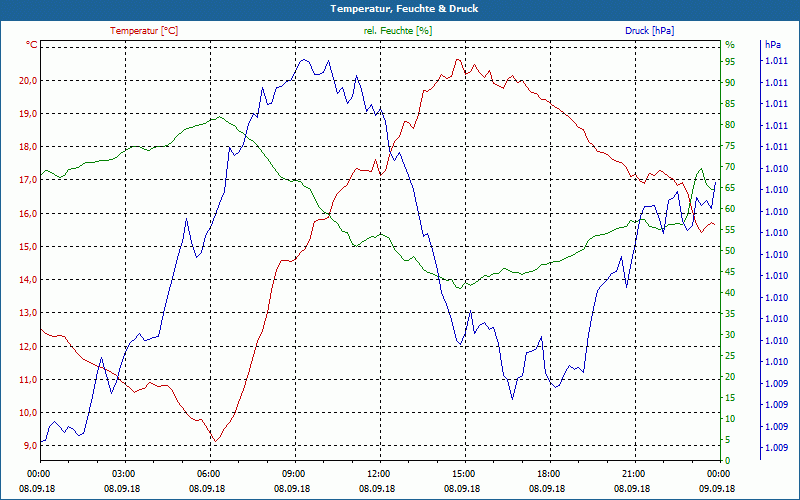Click the 09.09.18 date label
Screen dimensions: 800x500
point(717,488)
